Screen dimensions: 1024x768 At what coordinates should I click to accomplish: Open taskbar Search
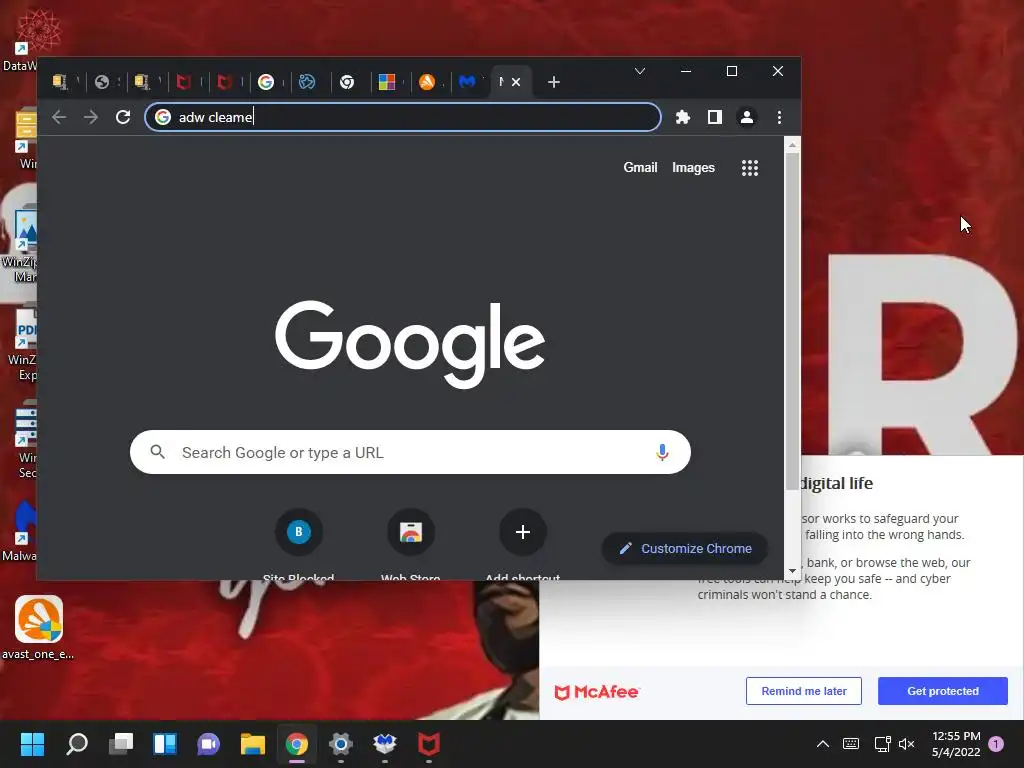(x=76, y=744)
